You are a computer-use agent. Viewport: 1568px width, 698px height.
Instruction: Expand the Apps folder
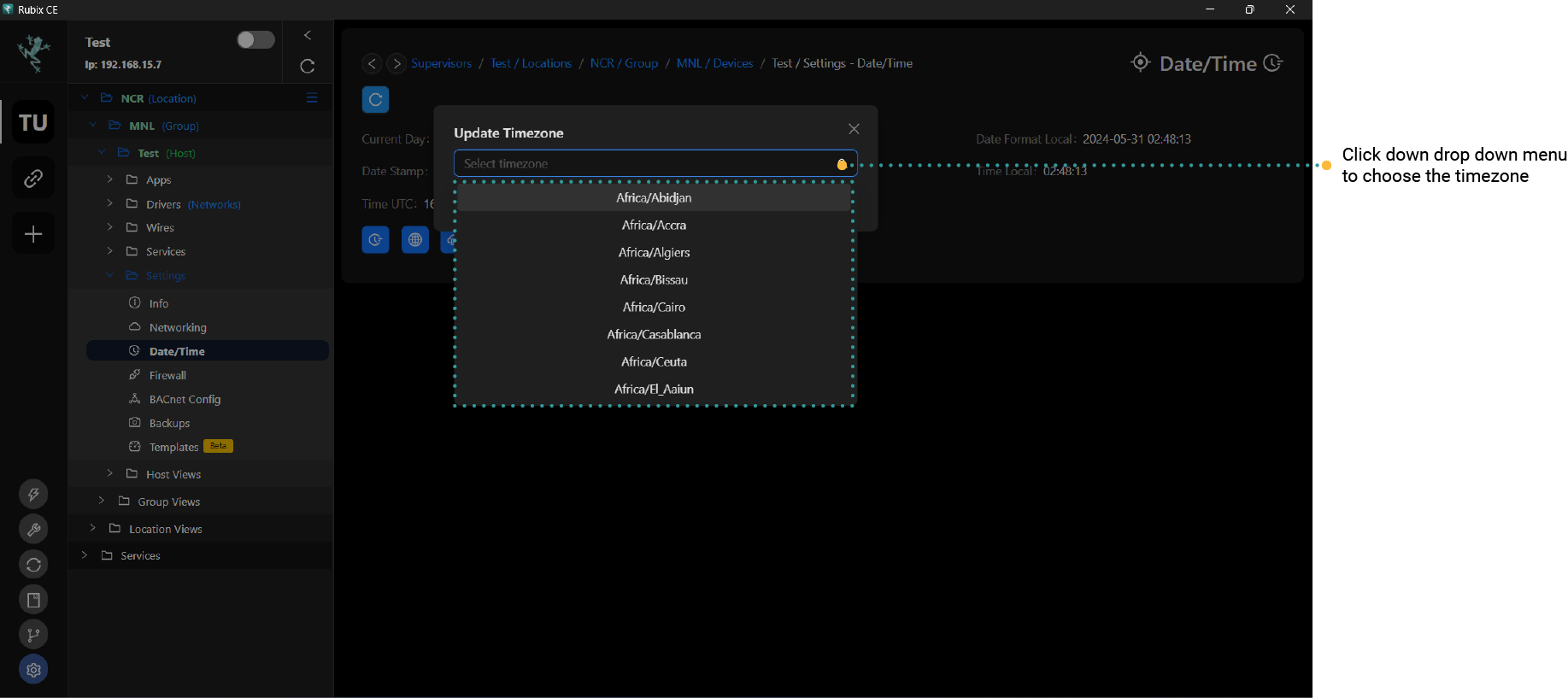point(109,179)
